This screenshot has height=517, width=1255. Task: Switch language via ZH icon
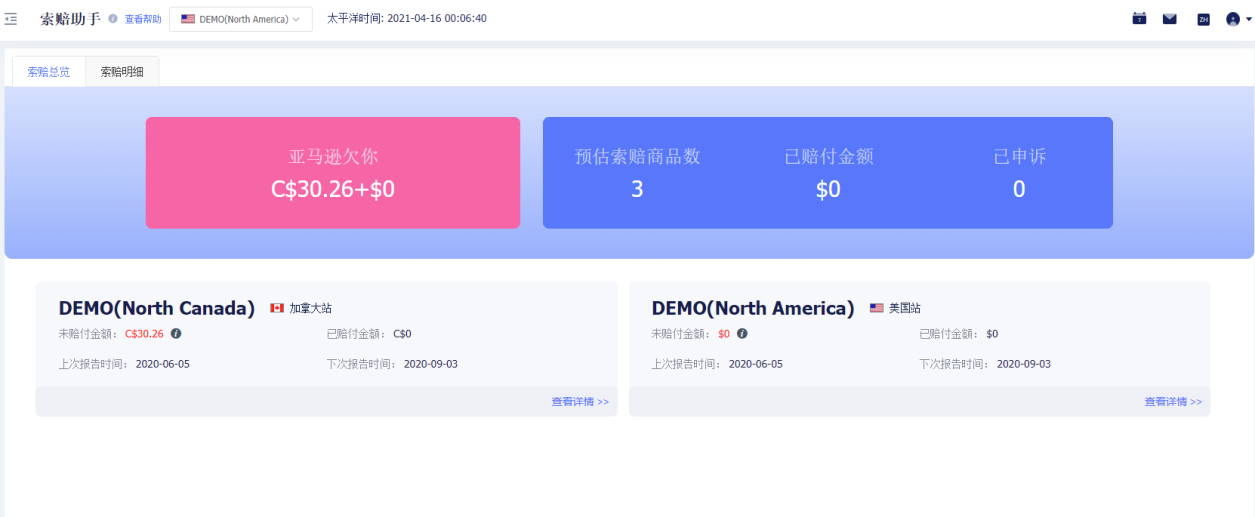click(1203, 19)
